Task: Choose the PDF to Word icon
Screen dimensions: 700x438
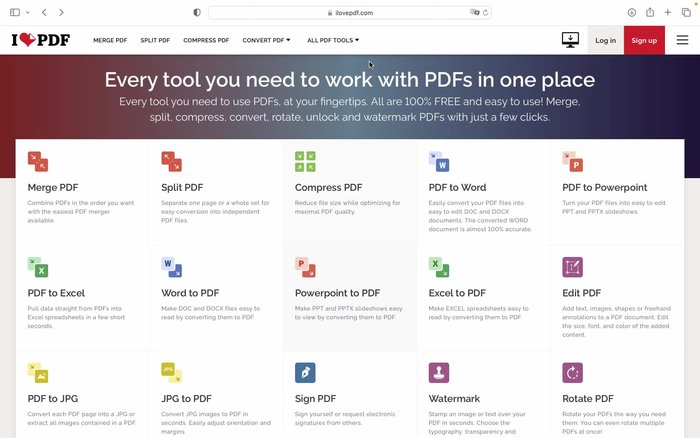Action: 439,162
